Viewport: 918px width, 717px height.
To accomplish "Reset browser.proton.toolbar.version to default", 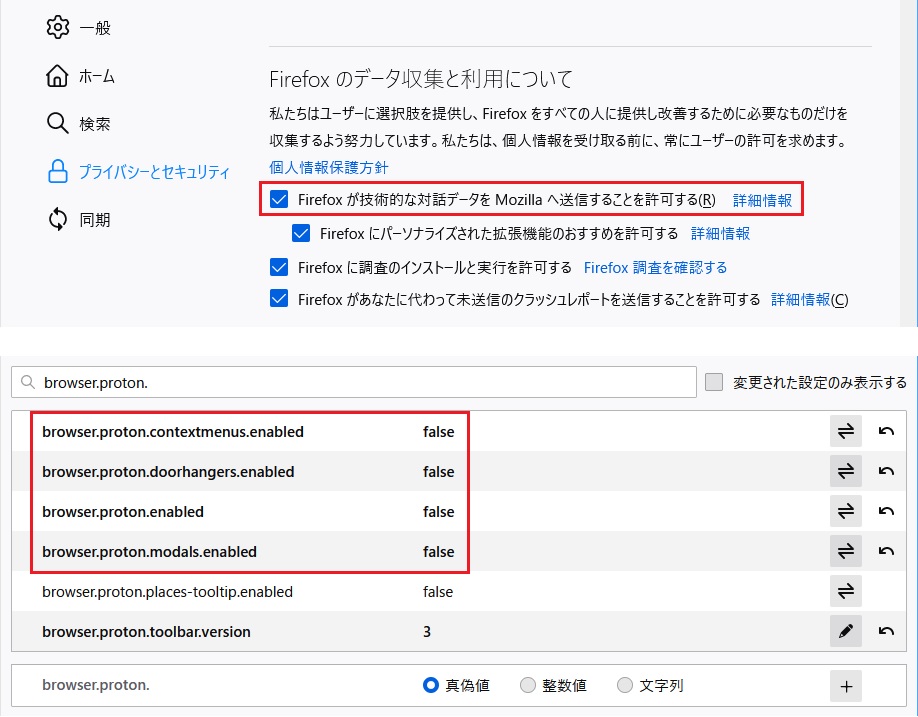I will tap(886, 632).
